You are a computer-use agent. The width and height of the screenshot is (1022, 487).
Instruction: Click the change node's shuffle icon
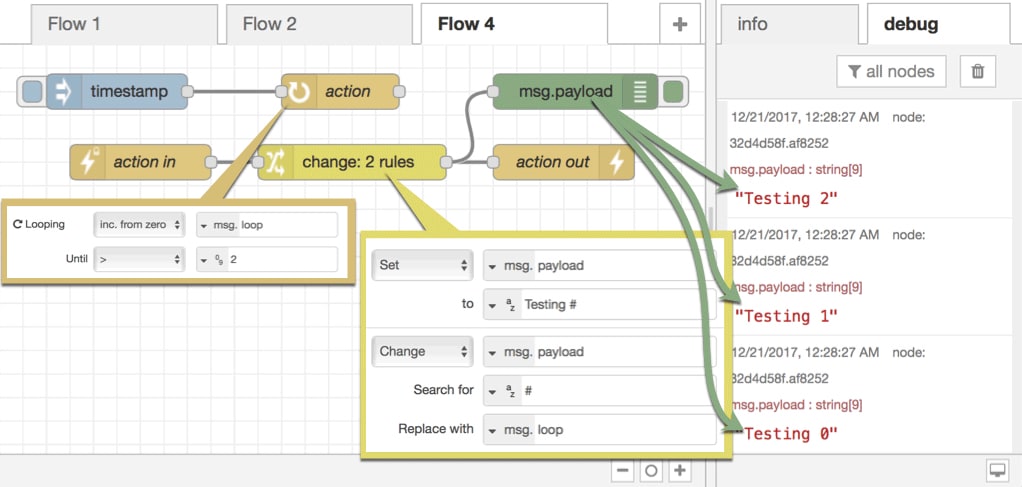pos(276,162)
